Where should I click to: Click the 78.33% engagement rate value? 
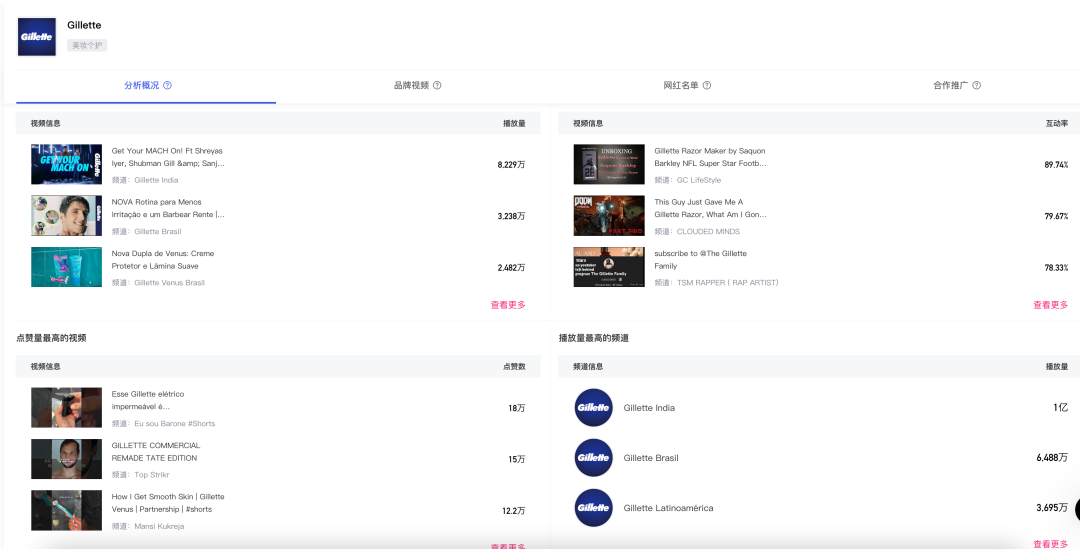tap(1056, 267)
